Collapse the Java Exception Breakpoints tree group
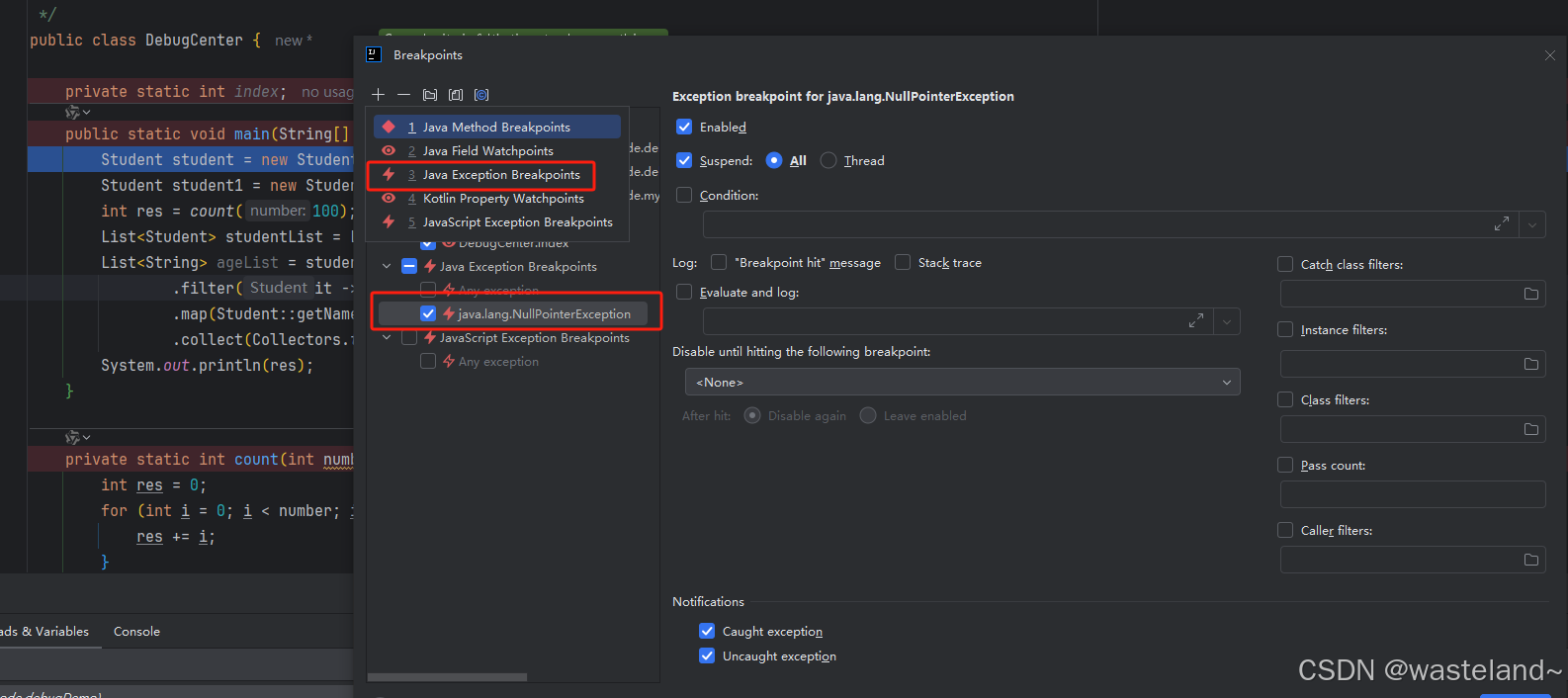1568x698 pixels. (387, 266)
